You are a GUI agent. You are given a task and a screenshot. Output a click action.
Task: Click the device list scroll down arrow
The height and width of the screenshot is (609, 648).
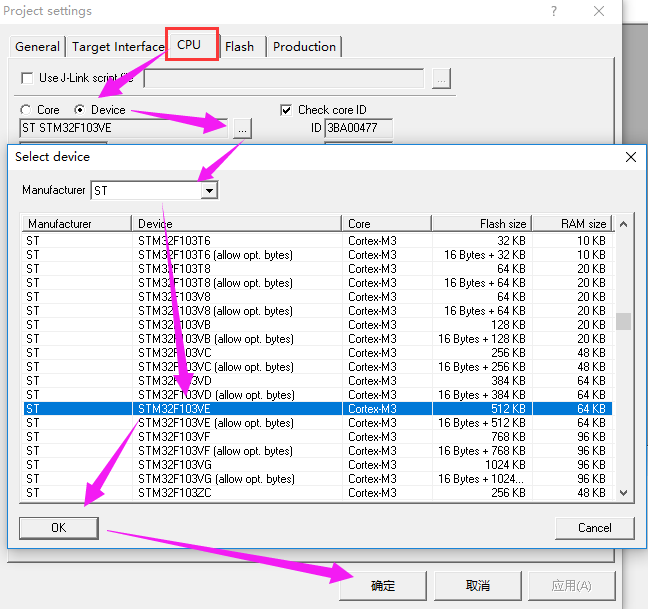point(624,492)
